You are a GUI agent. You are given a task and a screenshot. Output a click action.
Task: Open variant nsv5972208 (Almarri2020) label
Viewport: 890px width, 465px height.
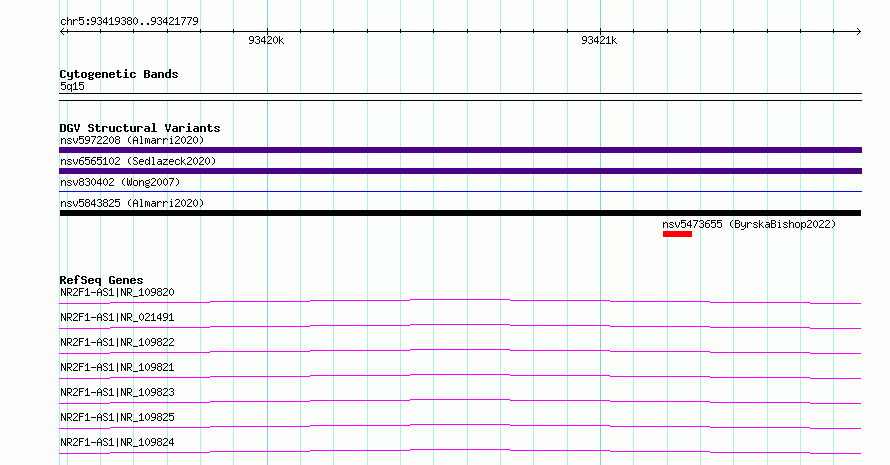point(132,140)
